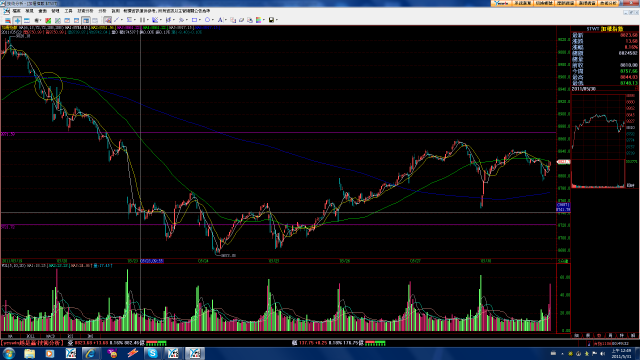Open the 工具 menu
Viewport: 640px width, 360px height.
[68, 11]
